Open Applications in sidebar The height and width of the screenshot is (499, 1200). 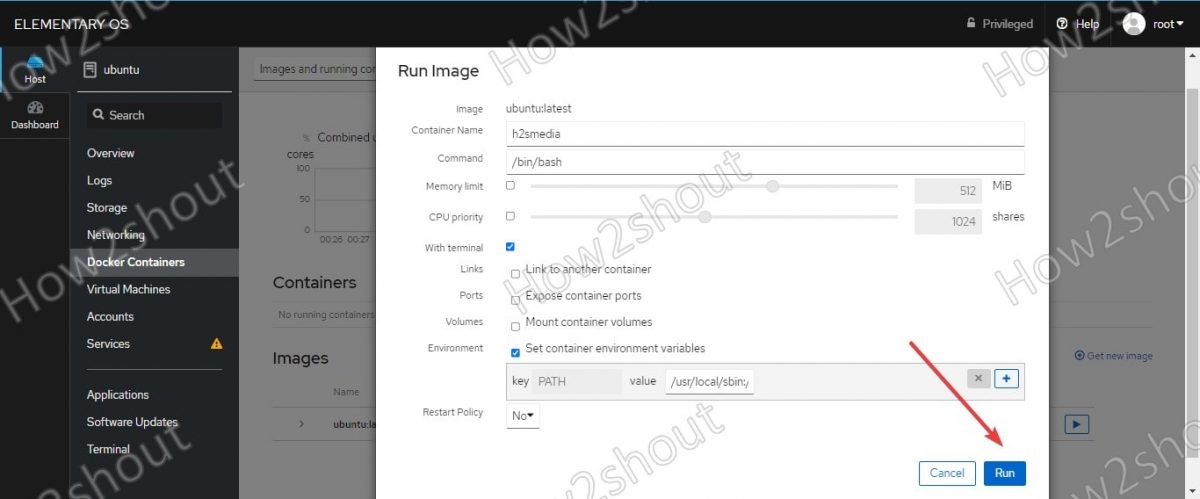coord(118,395)
